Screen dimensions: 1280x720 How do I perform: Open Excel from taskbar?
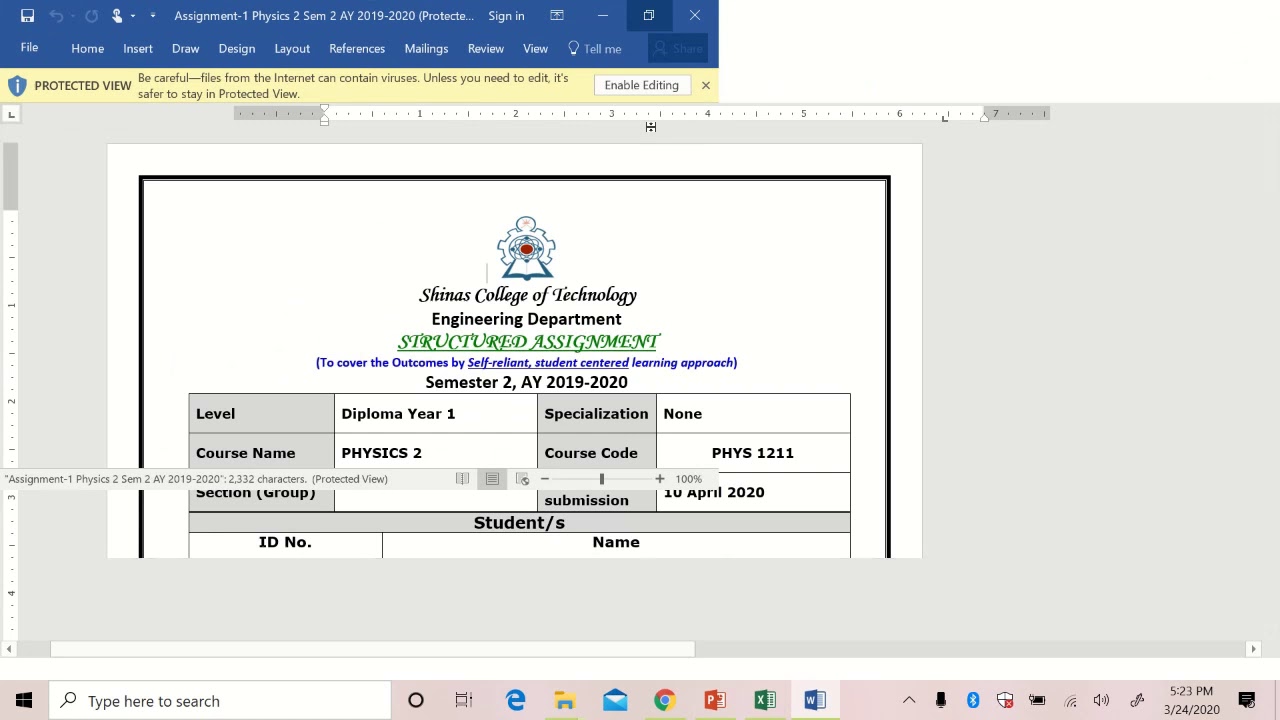tap(765, 701)
